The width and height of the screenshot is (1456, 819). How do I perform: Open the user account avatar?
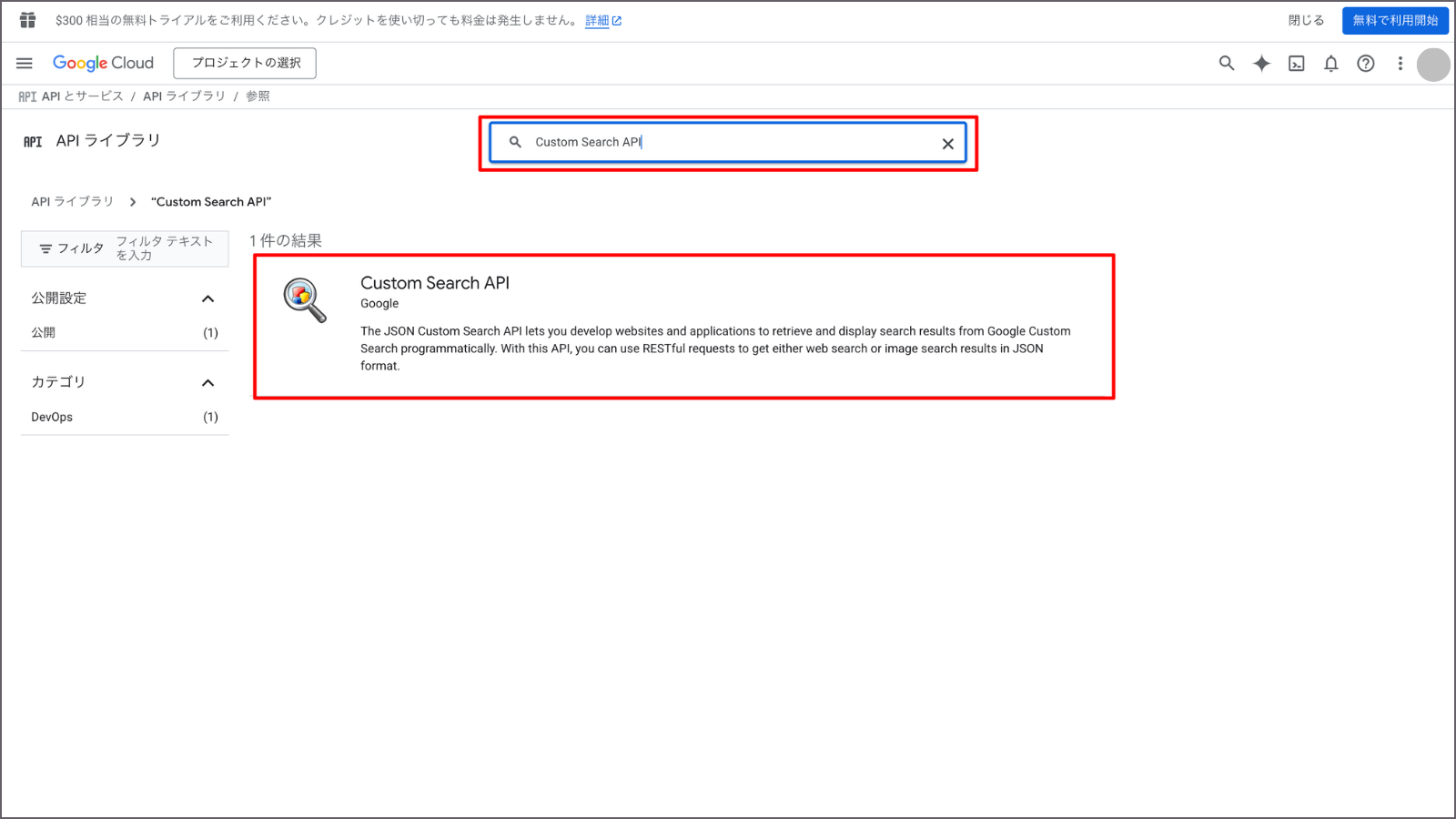1433,65
